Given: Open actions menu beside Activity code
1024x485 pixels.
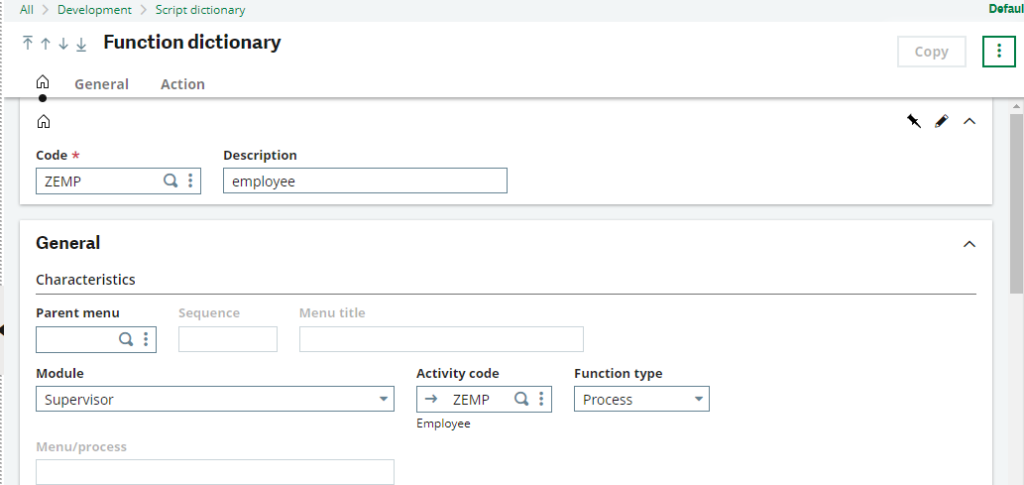Looking at the screenshot, I should click(541, 399).
